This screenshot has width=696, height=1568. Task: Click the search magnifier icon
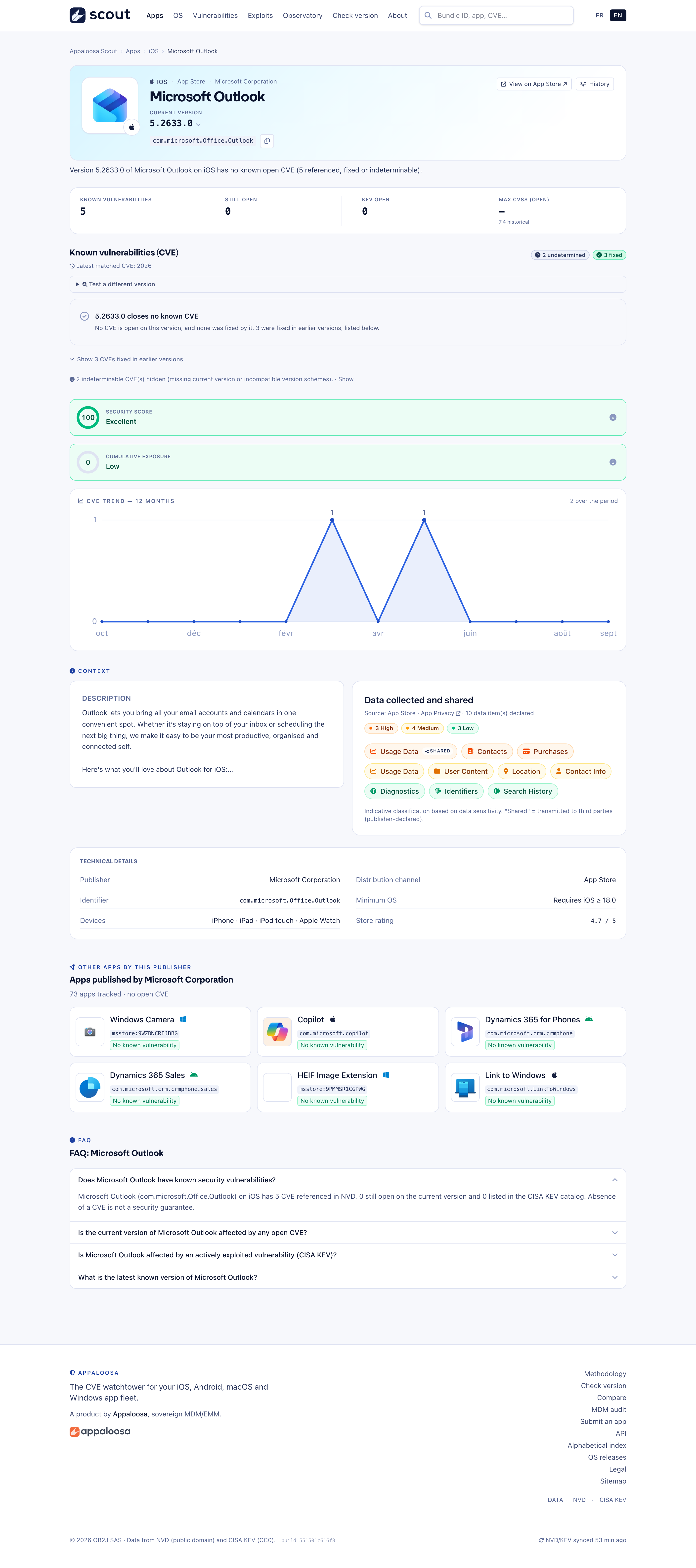click(x=428, y=15)
